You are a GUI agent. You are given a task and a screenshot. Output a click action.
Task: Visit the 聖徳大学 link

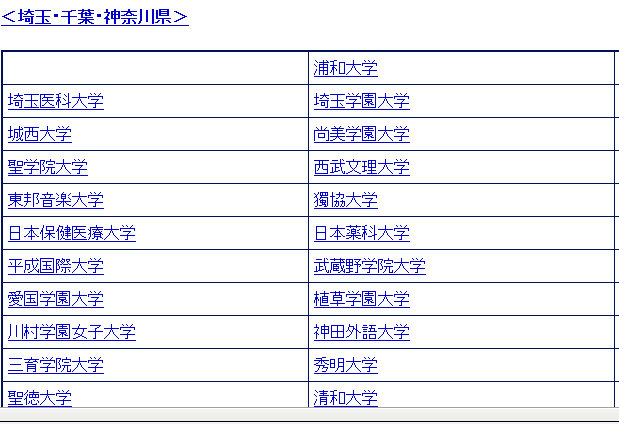39,398
